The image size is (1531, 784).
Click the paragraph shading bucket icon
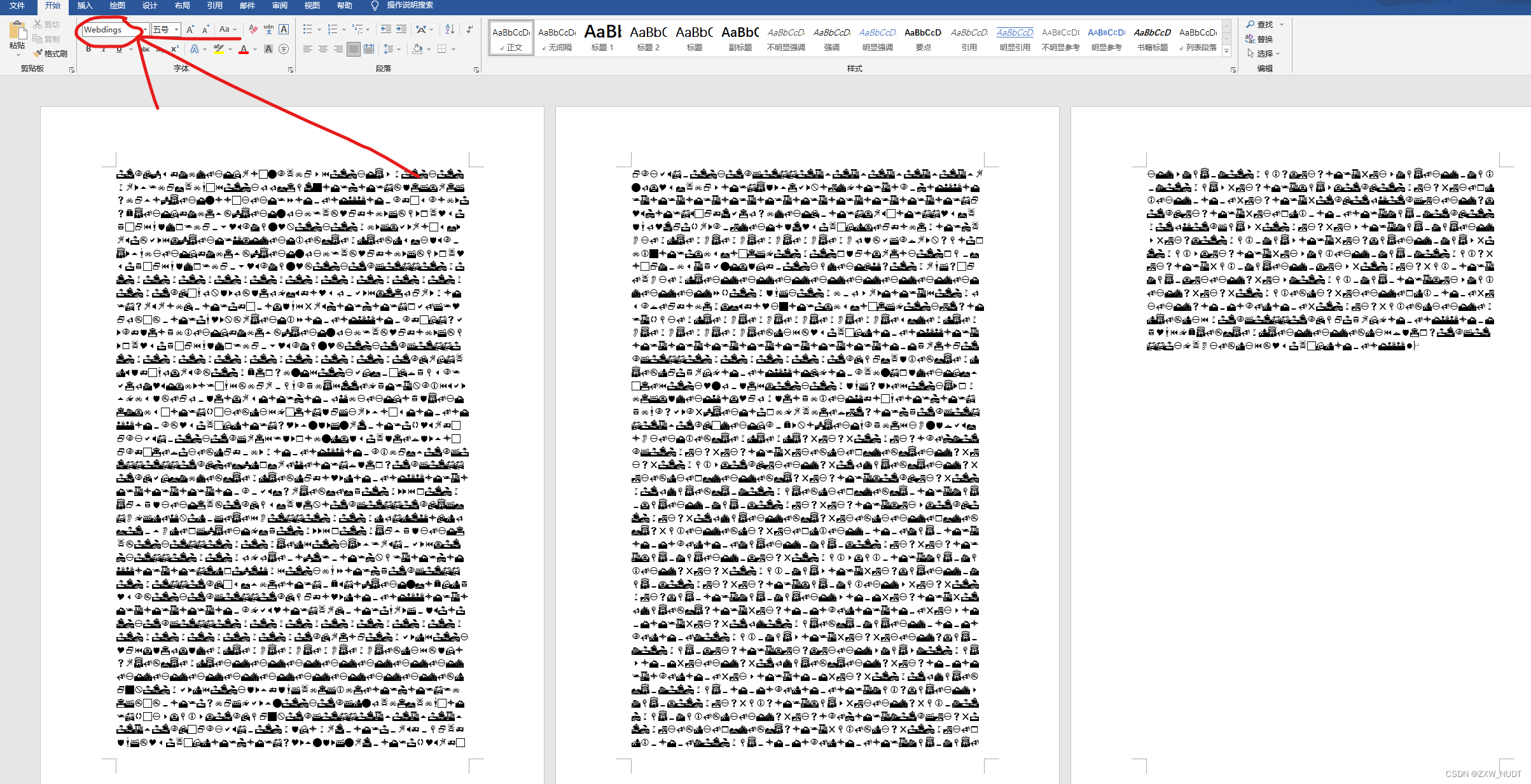pyautogui.click(x=417, y=49)
